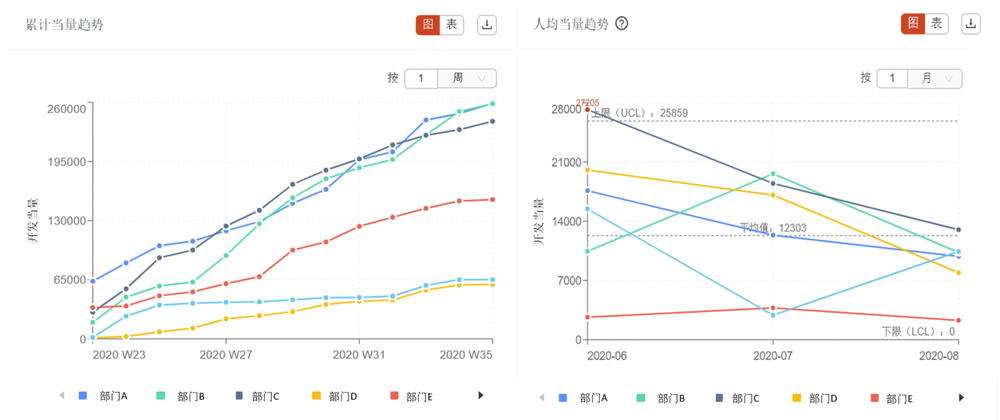This screenshot has width=1000, height=420.
Task: Toggle 部门A series in left chart legend
Action: [103, 397]
